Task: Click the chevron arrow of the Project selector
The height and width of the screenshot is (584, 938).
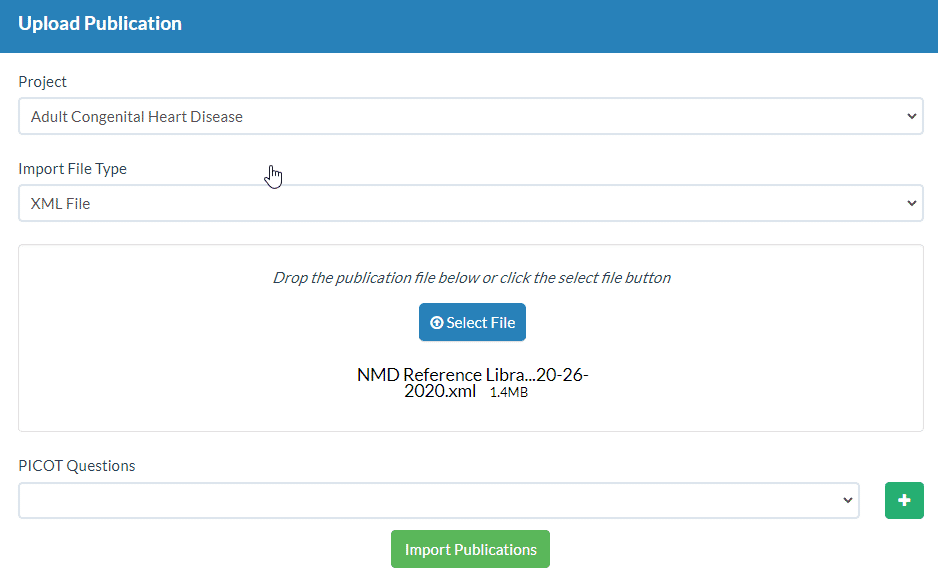Action: click(911, 116)
